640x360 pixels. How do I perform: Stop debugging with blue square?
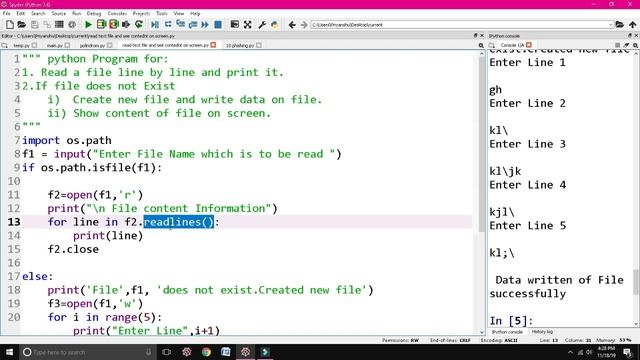[x=218, y=24]
